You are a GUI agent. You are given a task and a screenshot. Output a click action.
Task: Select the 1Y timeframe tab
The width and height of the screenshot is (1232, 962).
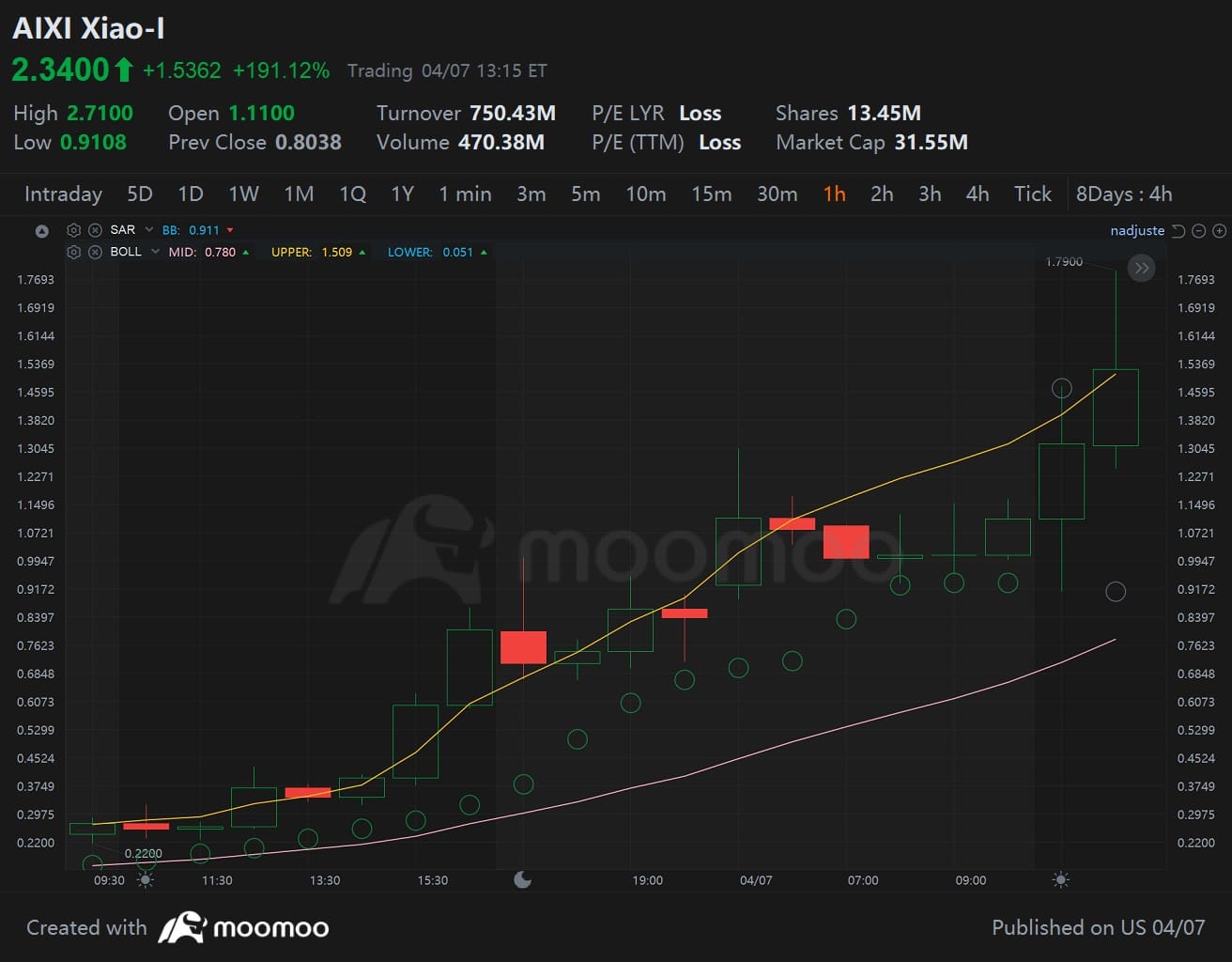pos(403,194)
